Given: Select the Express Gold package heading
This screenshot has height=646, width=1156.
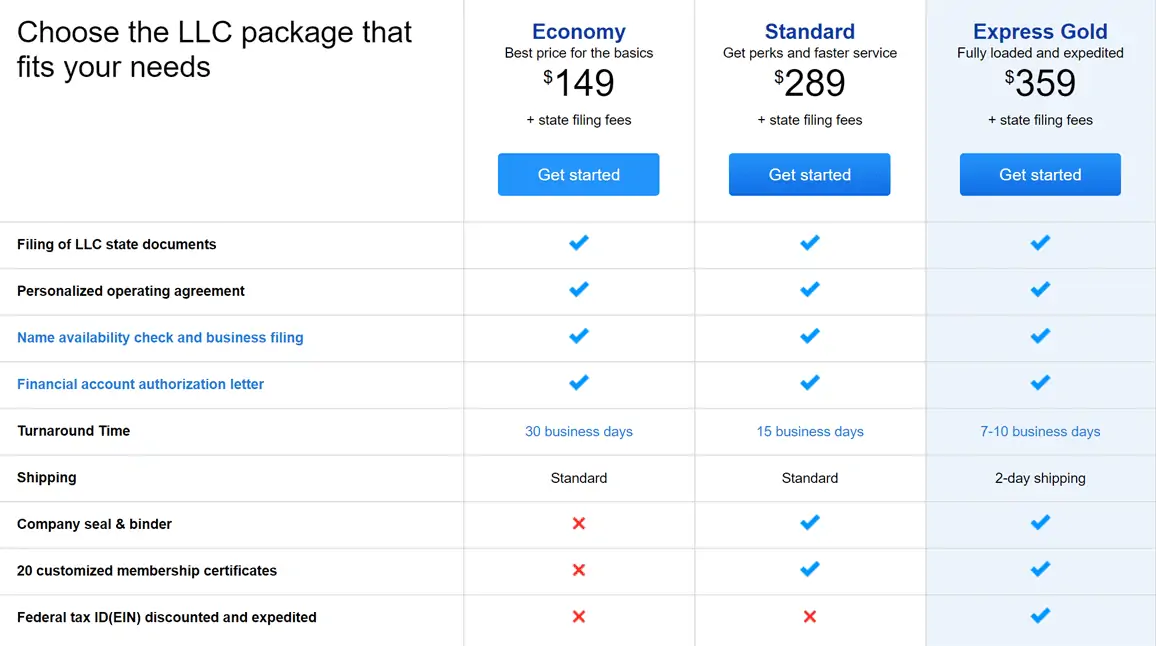Looking at the screenshot, I should pyautogui.click(x=1040, y=32).
